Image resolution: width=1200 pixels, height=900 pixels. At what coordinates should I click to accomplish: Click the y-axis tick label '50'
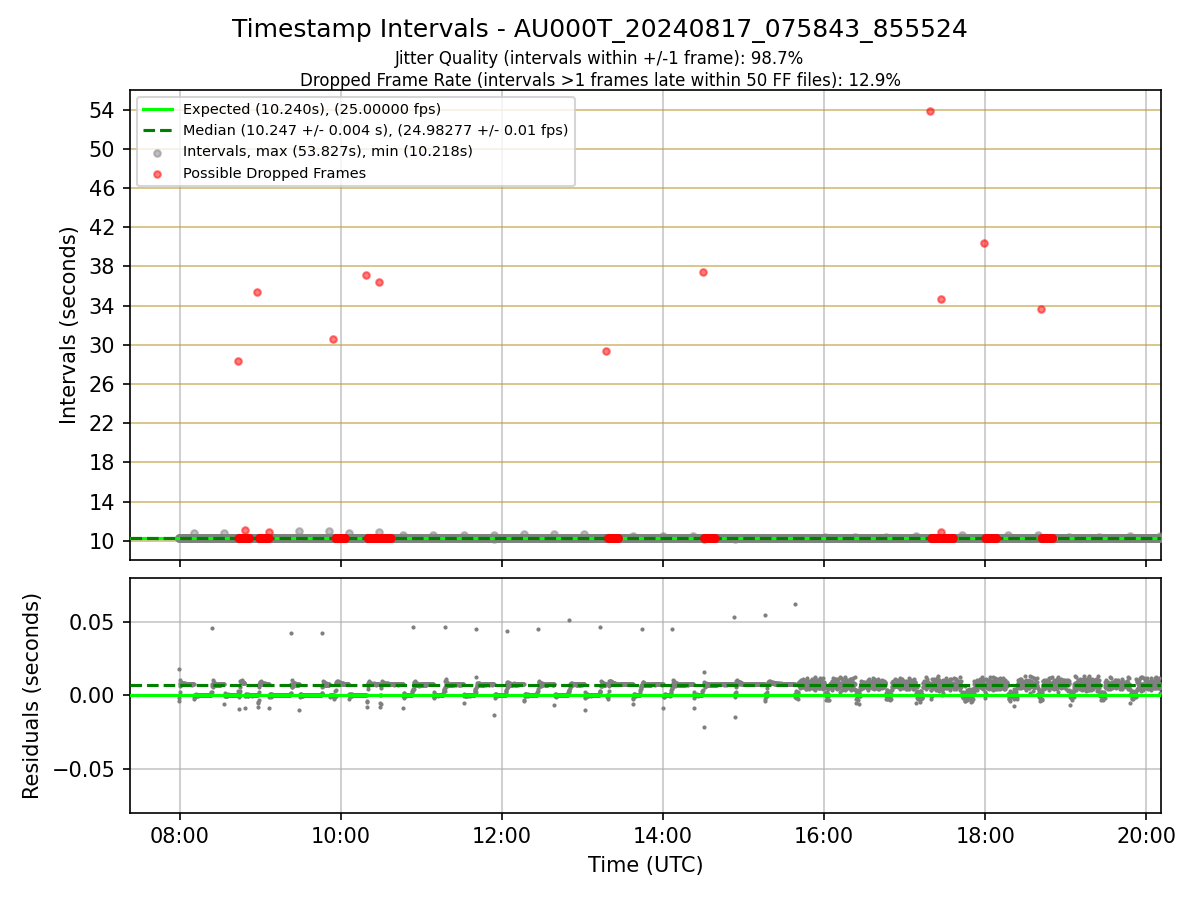[103, 149]
